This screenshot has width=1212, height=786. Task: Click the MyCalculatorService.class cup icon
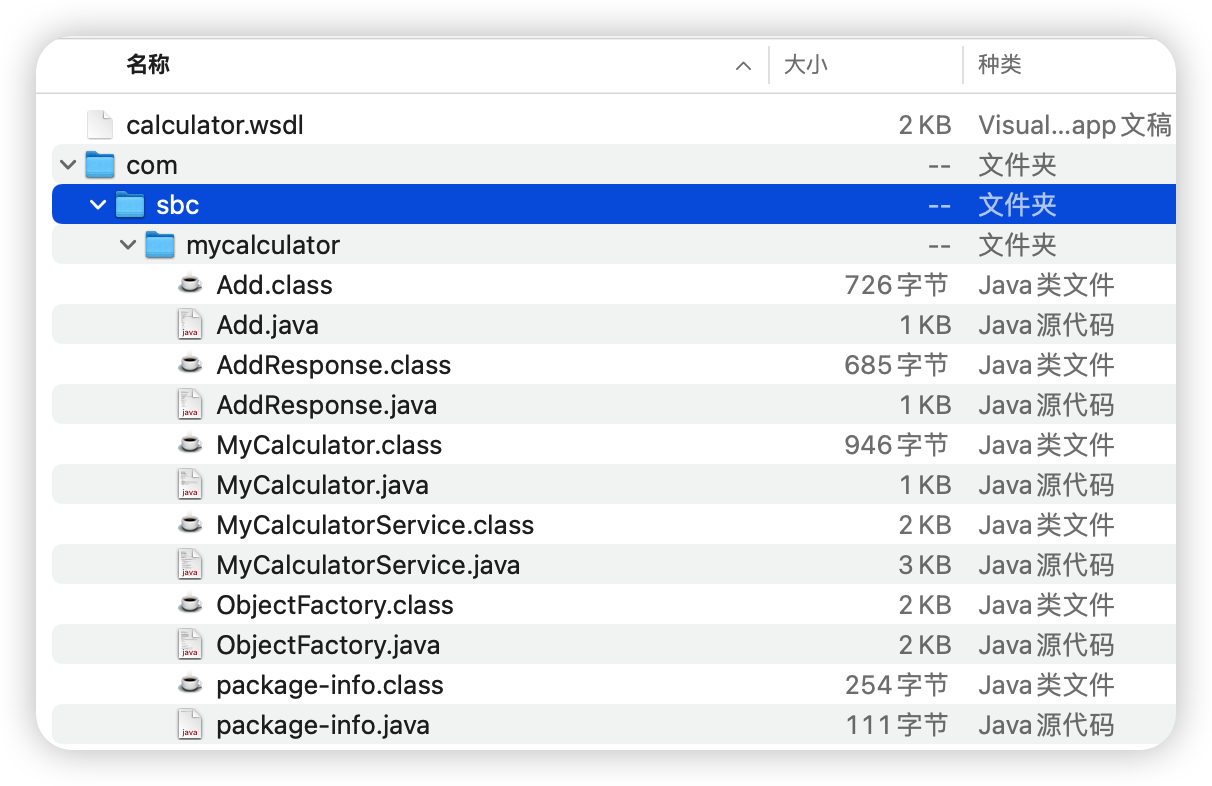pos(189,525)
